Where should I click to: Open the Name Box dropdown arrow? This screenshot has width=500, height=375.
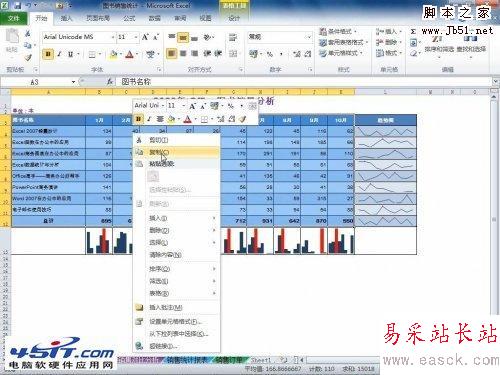pyautogui.click(x=73, y=82)
